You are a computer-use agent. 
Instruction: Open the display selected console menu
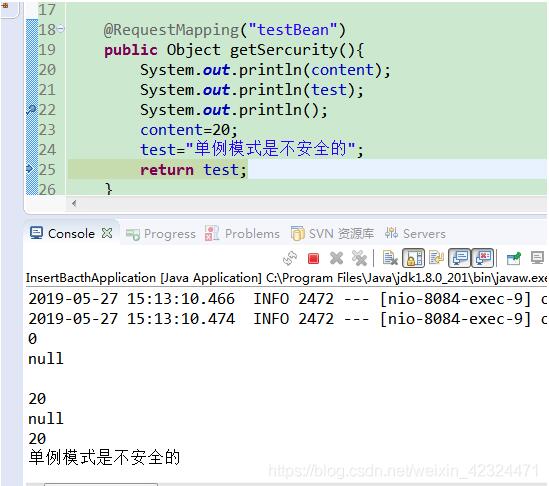537,258
